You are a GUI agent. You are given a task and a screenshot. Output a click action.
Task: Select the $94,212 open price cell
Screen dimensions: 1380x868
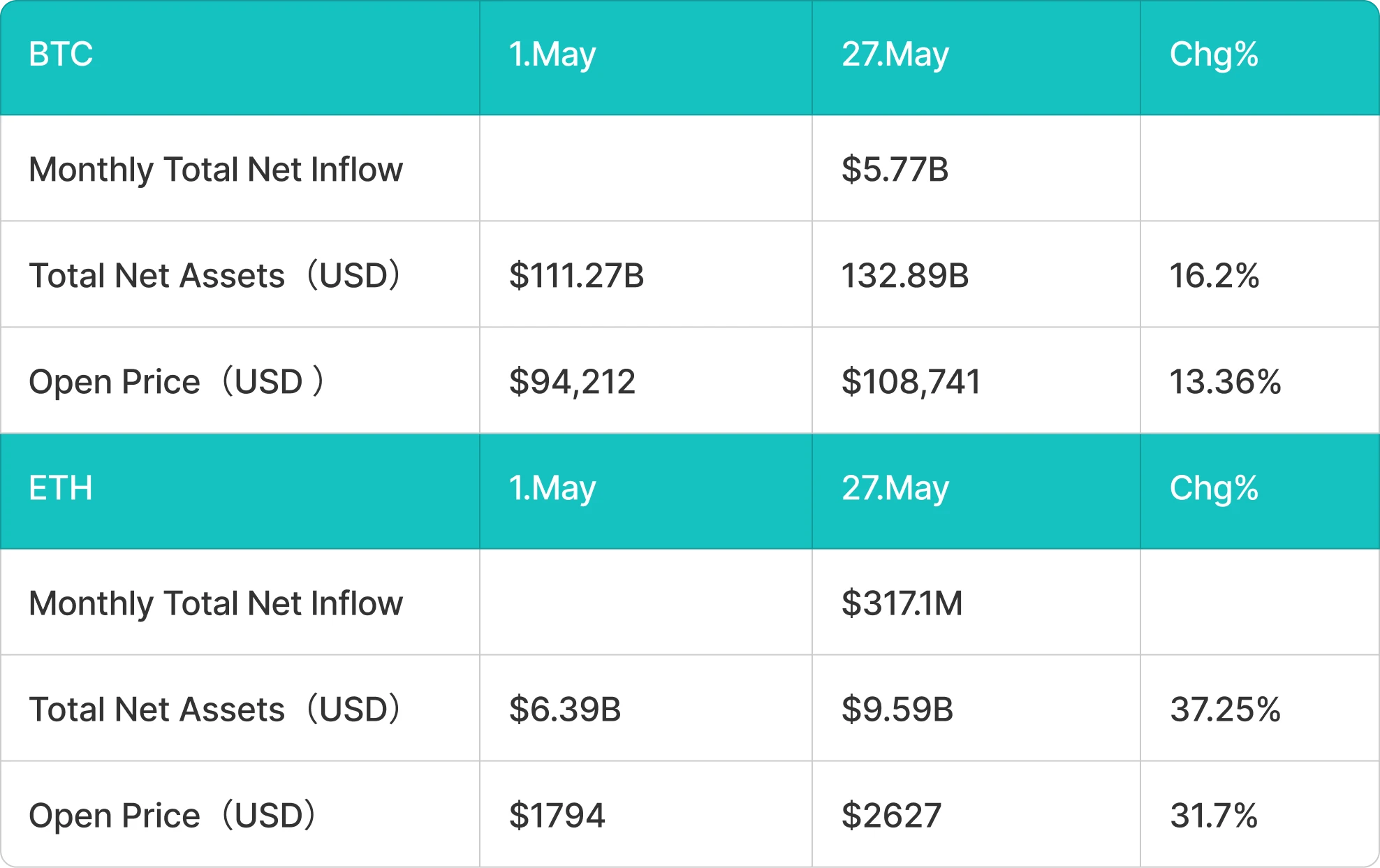point(572,382)
